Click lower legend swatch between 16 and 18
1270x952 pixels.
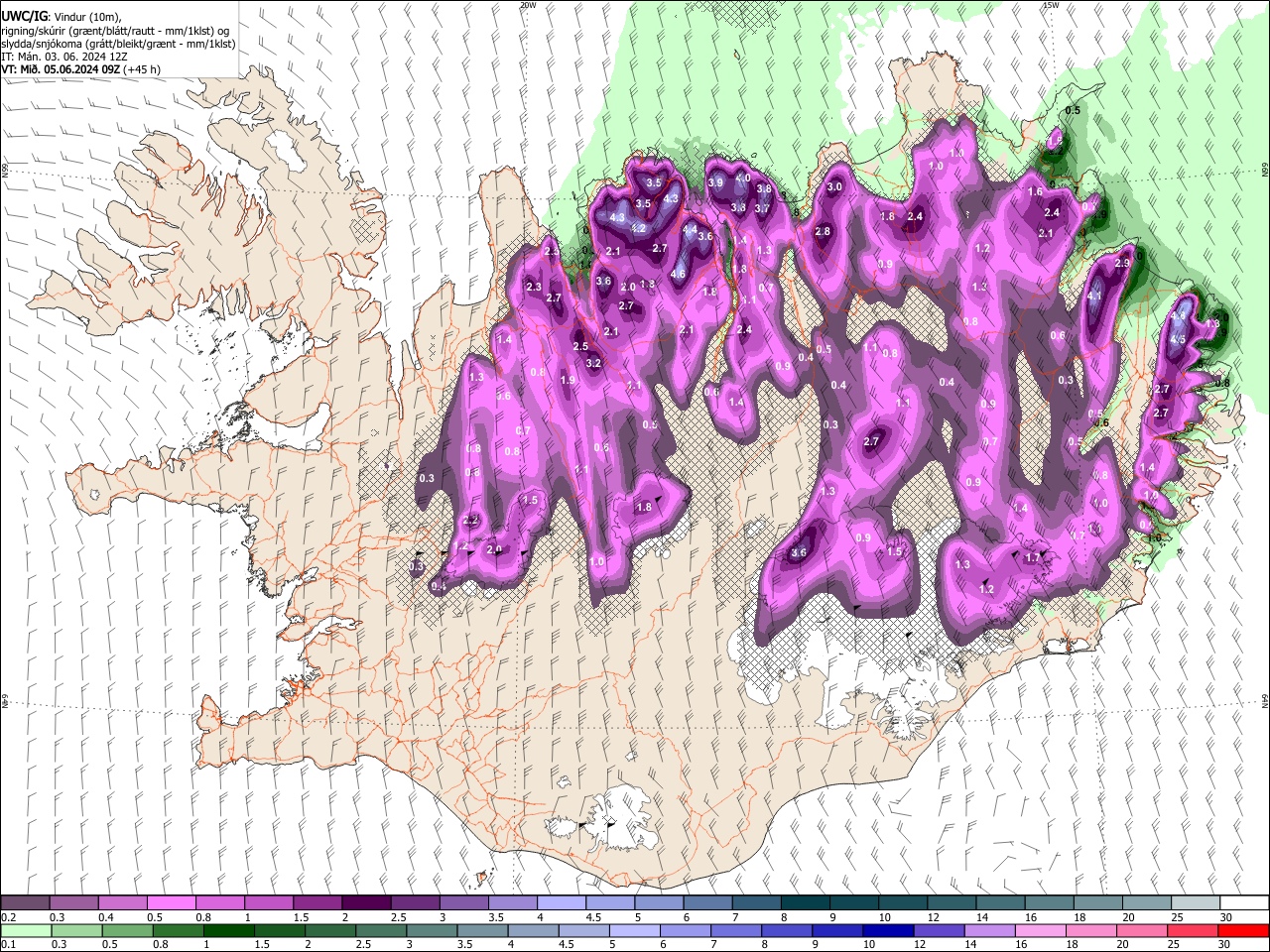1039,930
